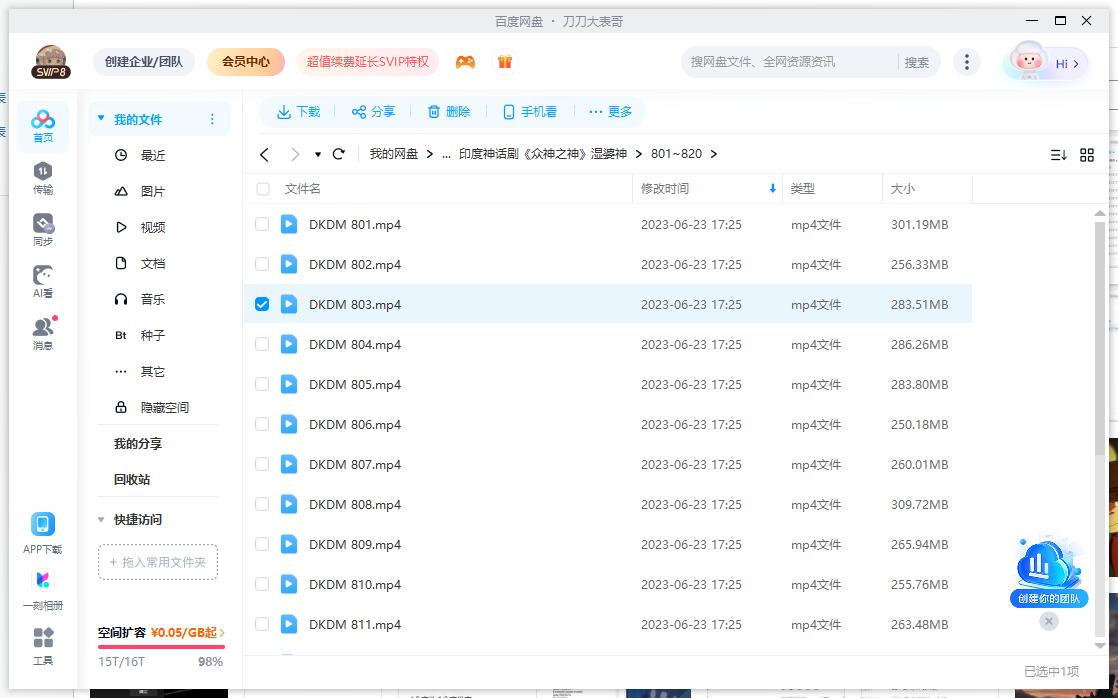Click the search input field
The width and height of the screenshot is (1118, 698).
click(x=790, y=62)
